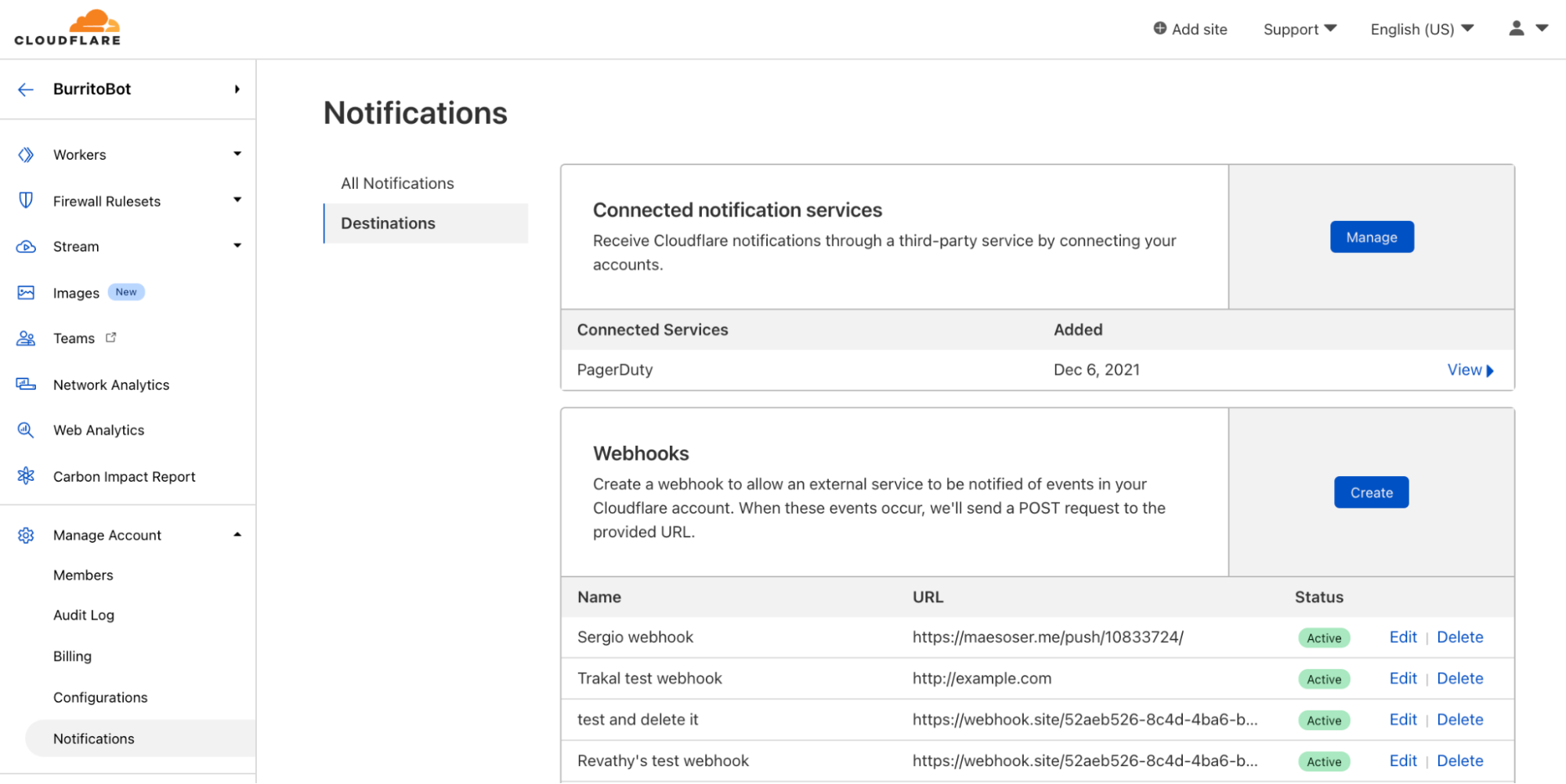Click the BurritoBot account name
The width and height of the screenshot is (1566, 784).
pyautogui.click(x=92, y=89)
